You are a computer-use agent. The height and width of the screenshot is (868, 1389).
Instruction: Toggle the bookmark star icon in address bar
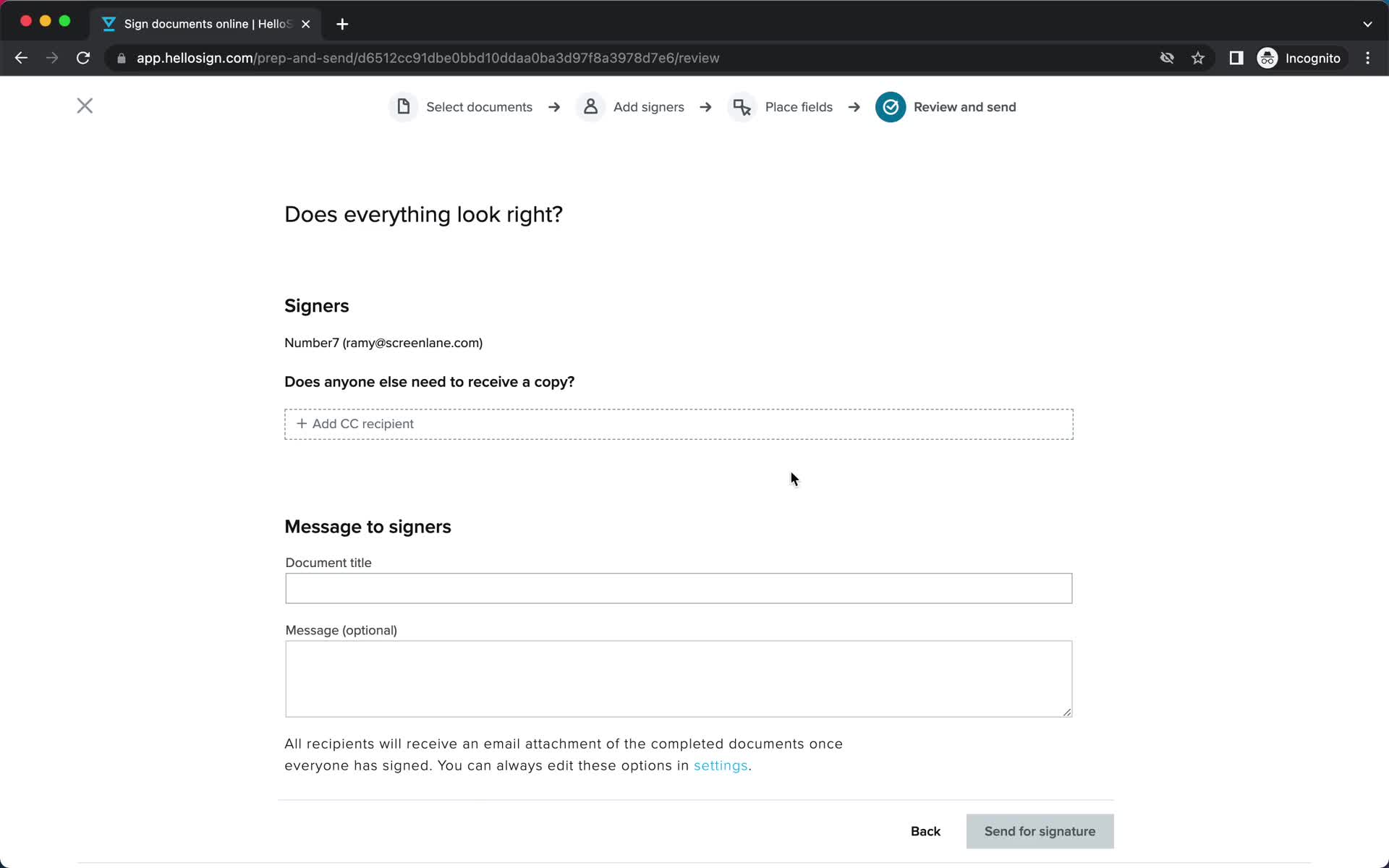click(1199, 57)
